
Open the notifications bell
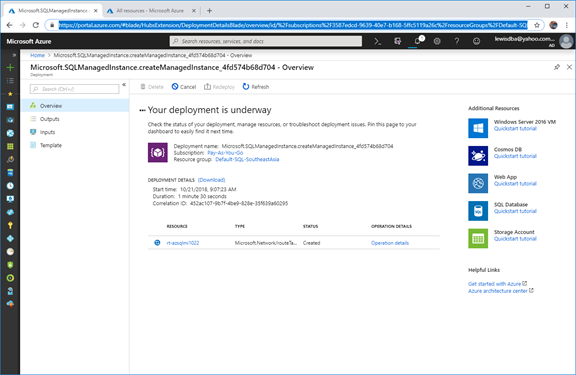(417, 42)
